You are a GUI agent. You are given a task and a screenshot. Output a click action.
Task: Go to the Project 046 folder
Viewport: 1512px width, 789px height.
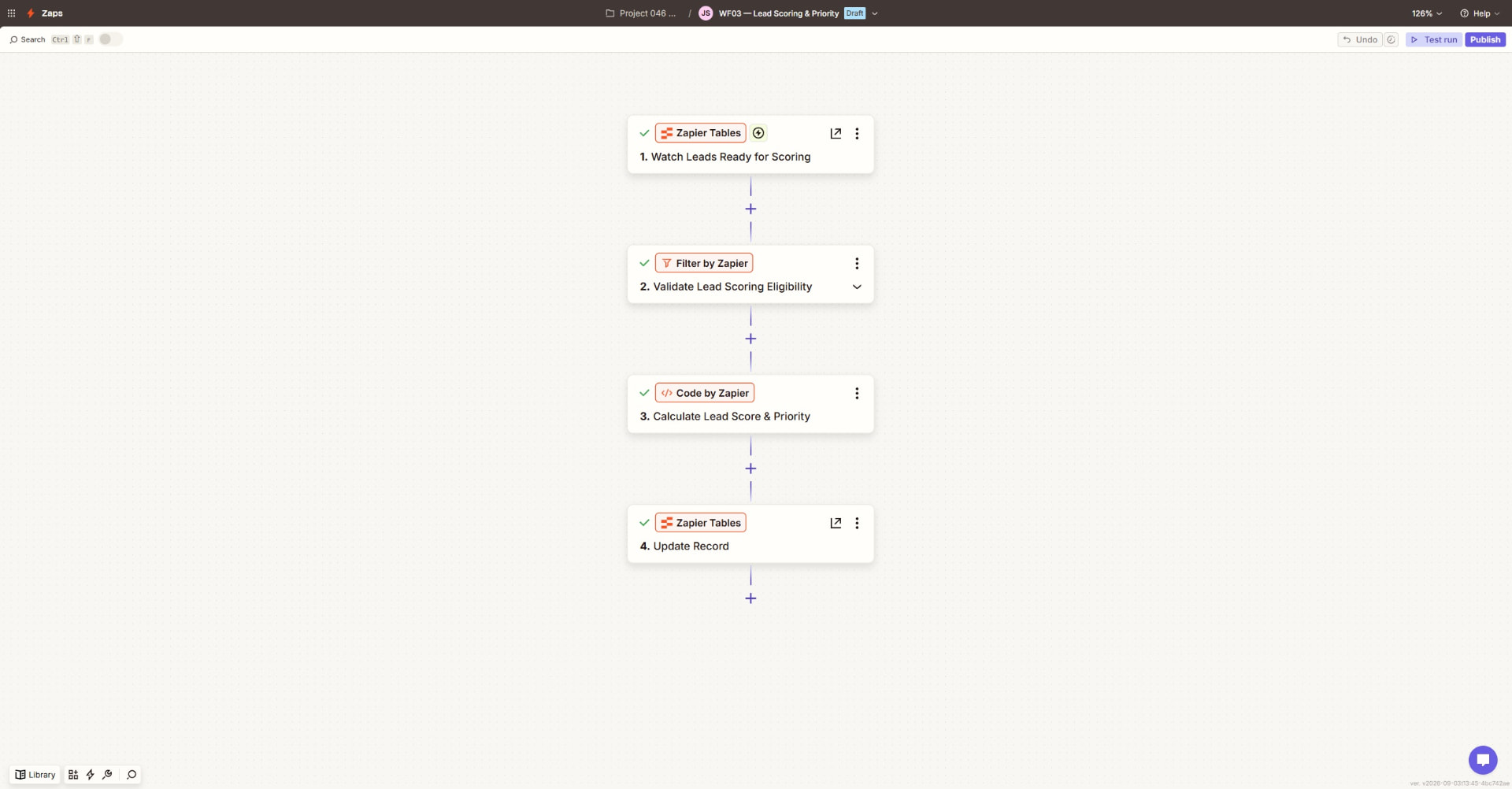click(640, 13)
